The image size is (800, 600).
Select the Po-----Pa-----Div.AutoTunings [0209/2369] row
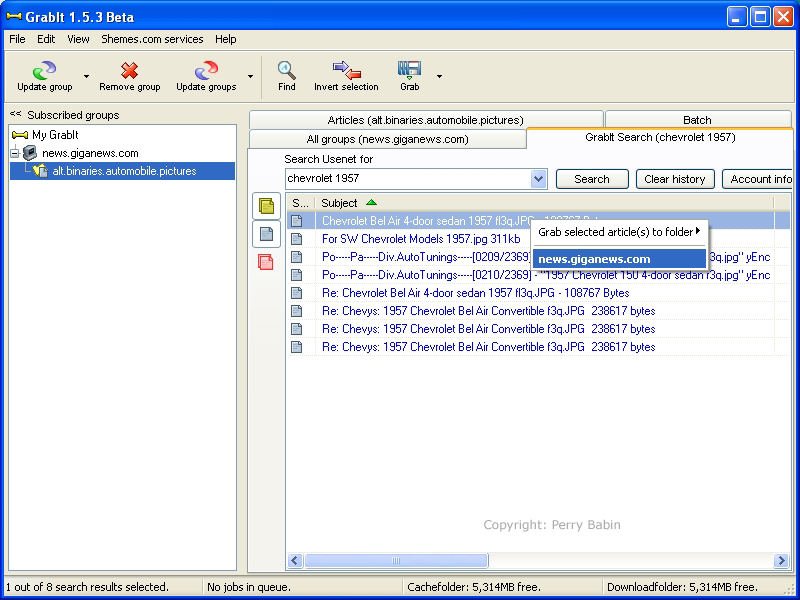tap(538, 257)
